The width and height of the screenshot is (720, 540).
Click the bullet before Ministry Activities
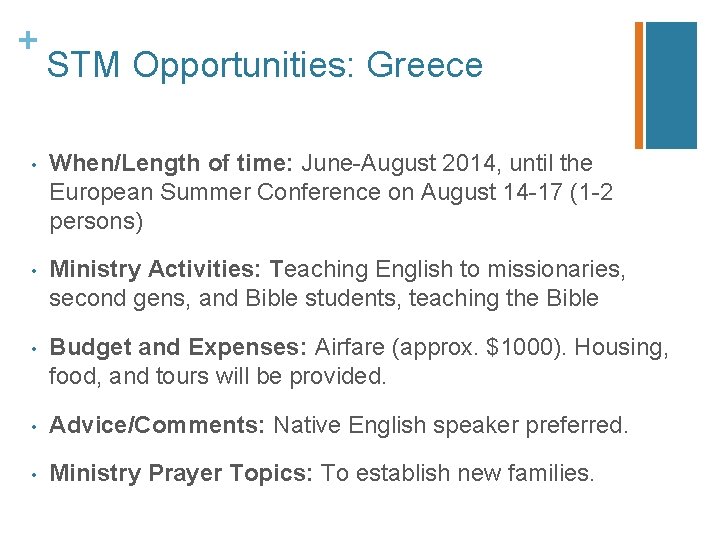pyautogui.click(x=34, y=271)
